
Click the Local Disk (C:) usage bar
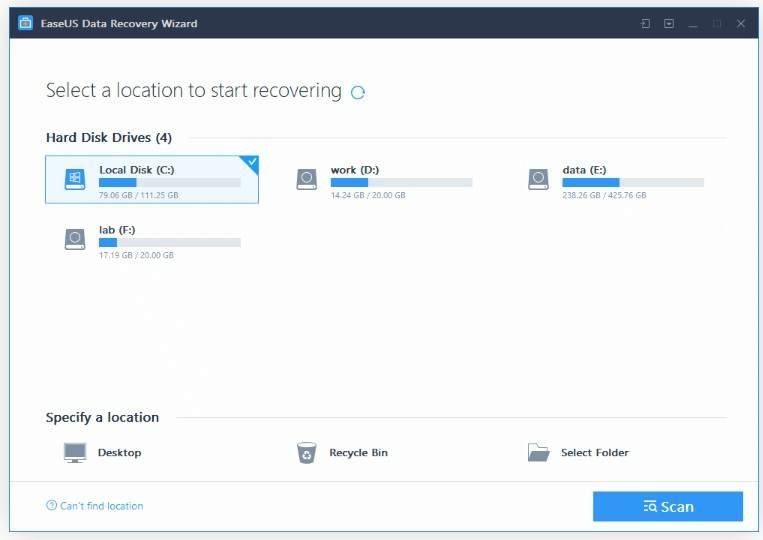(x=170, y=182)
